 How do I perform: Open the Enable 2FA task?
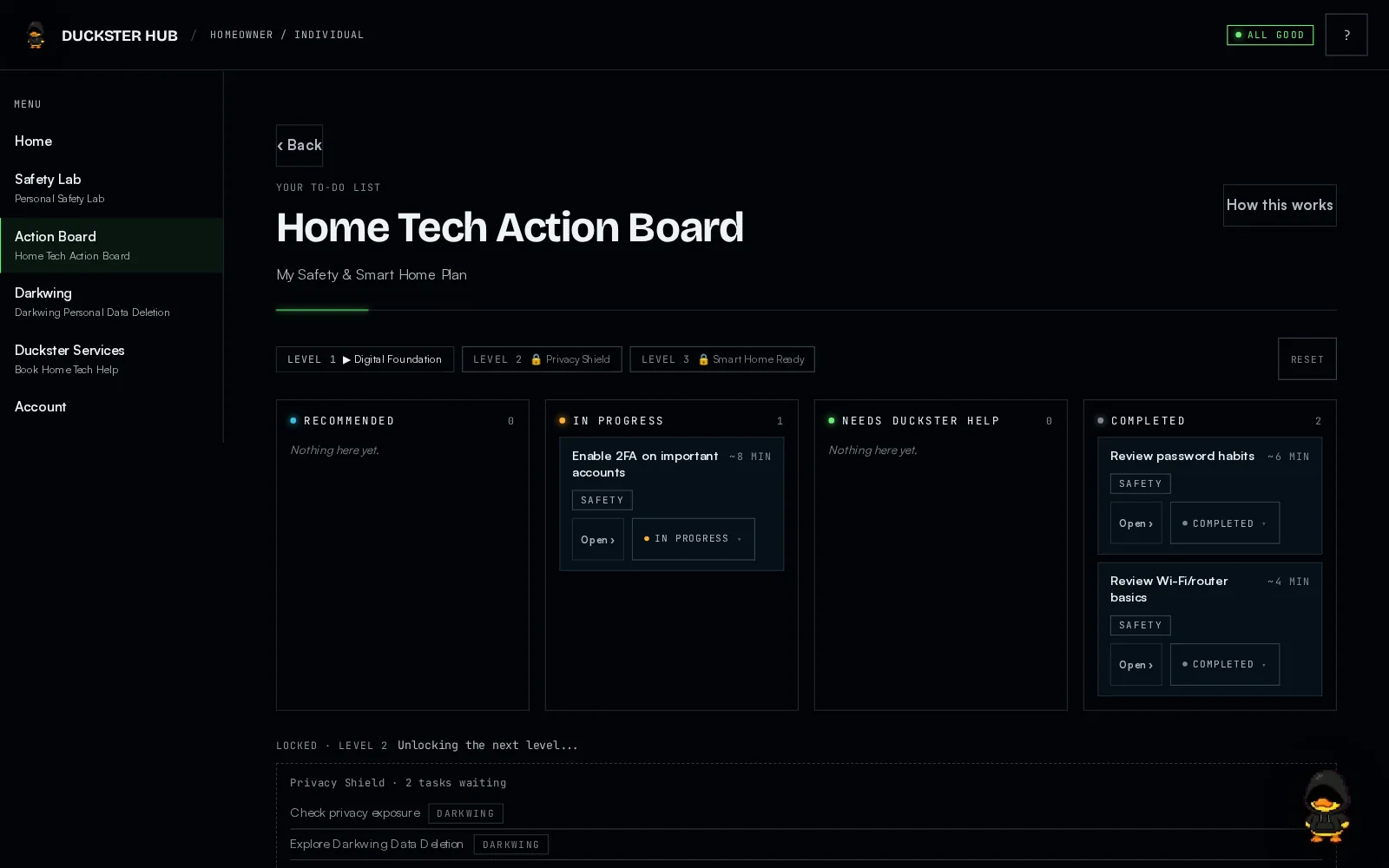coord(597,539)
